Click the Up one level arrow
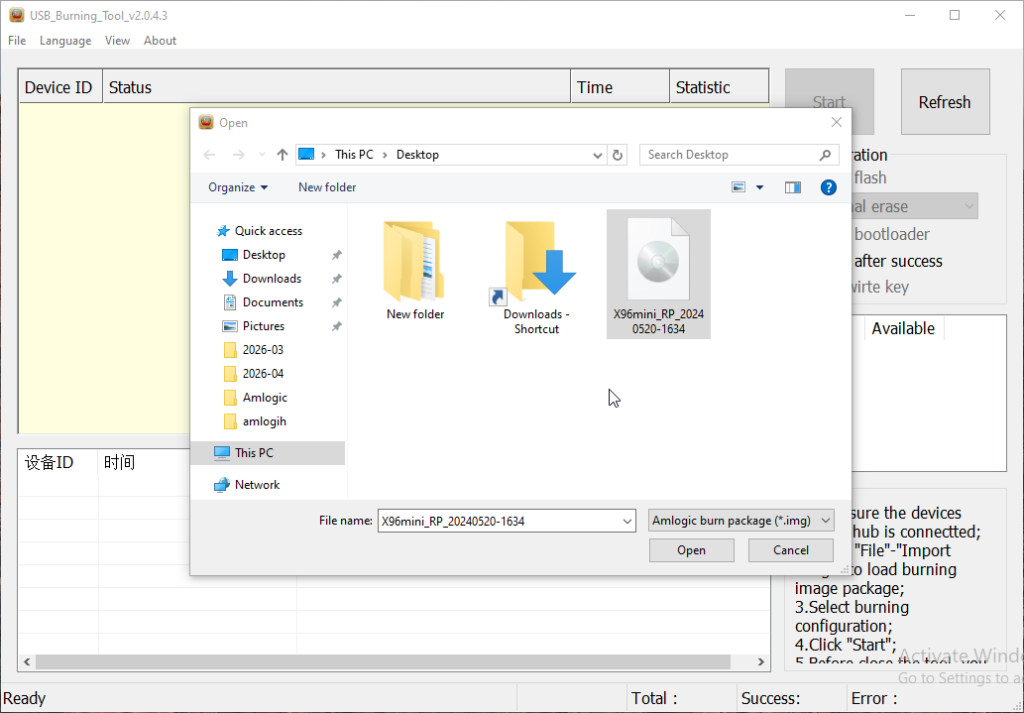Screen dimensions: 1024x713 click(x=282, y=155)
